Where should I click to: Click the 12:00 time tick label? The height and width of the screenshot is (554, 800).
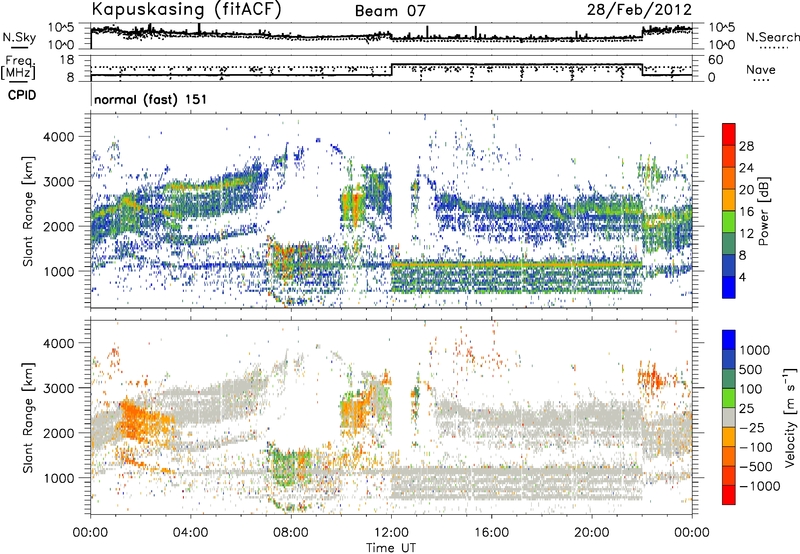tap(391, 533)
